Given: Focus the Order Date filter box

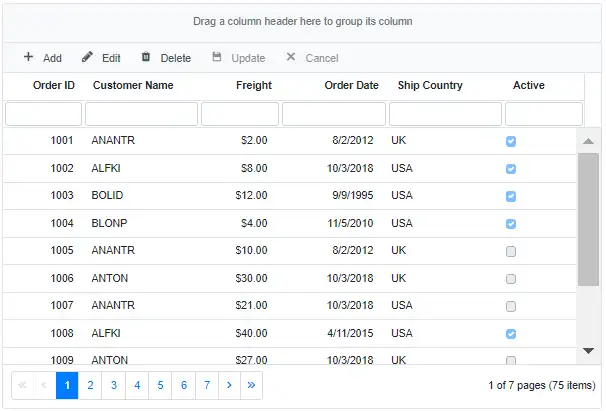Looking at the screenshot, I should click(334, 114).
